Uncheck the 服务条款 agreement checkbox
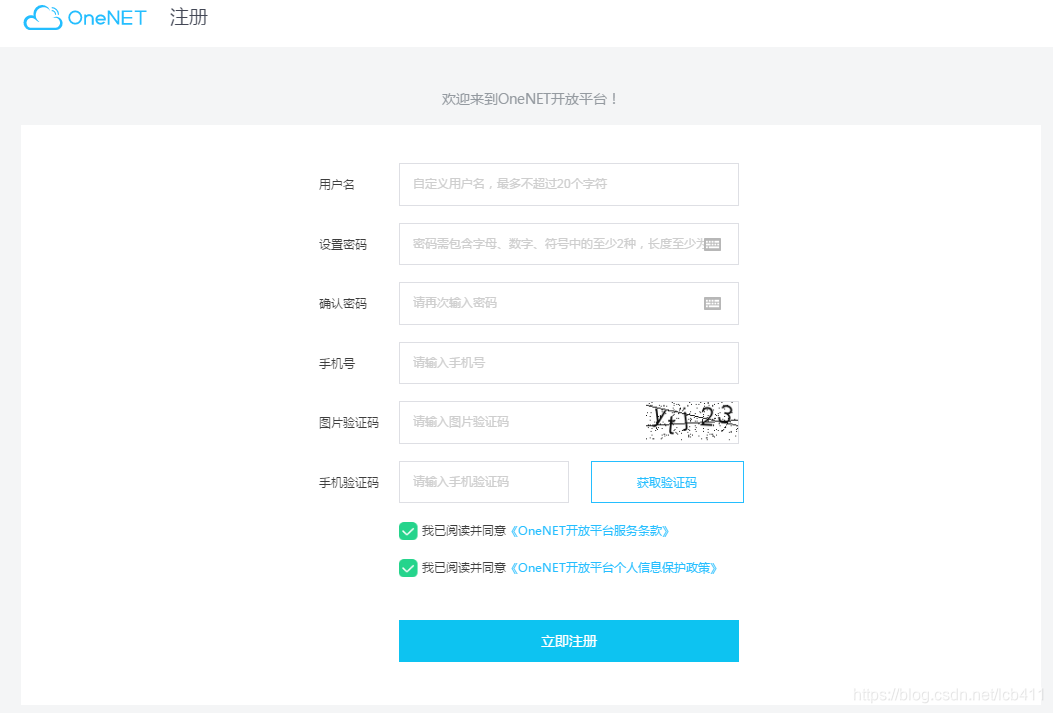The width and height of the screenshot is (1053, 713). (408, 531)
